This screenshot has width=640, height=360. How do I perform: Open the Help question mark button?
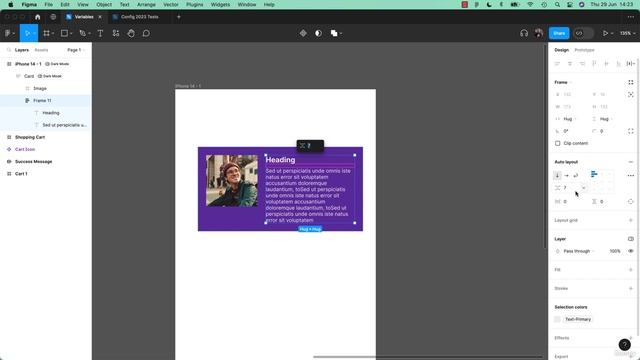tap(624, 345)
